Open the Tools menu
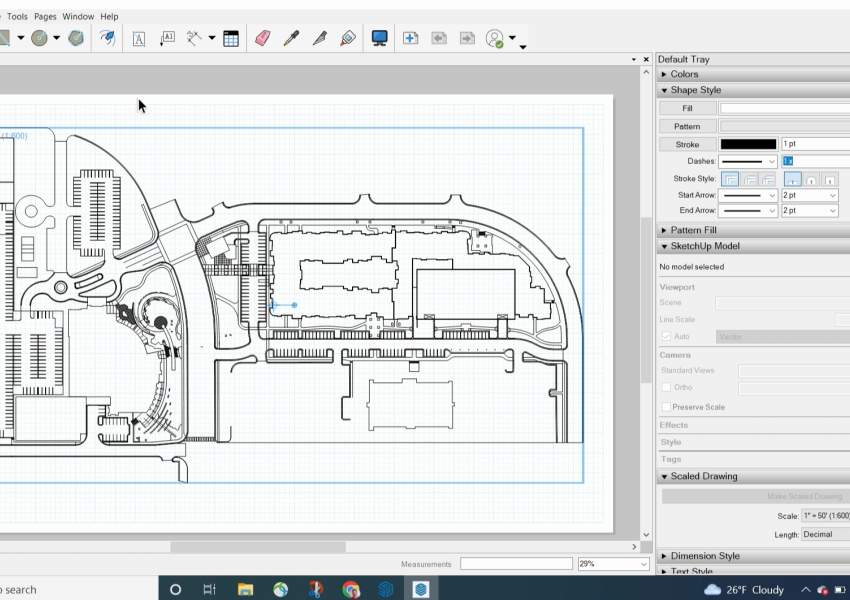This screenshot has width=850, height=600. click(x=17, y=17)
